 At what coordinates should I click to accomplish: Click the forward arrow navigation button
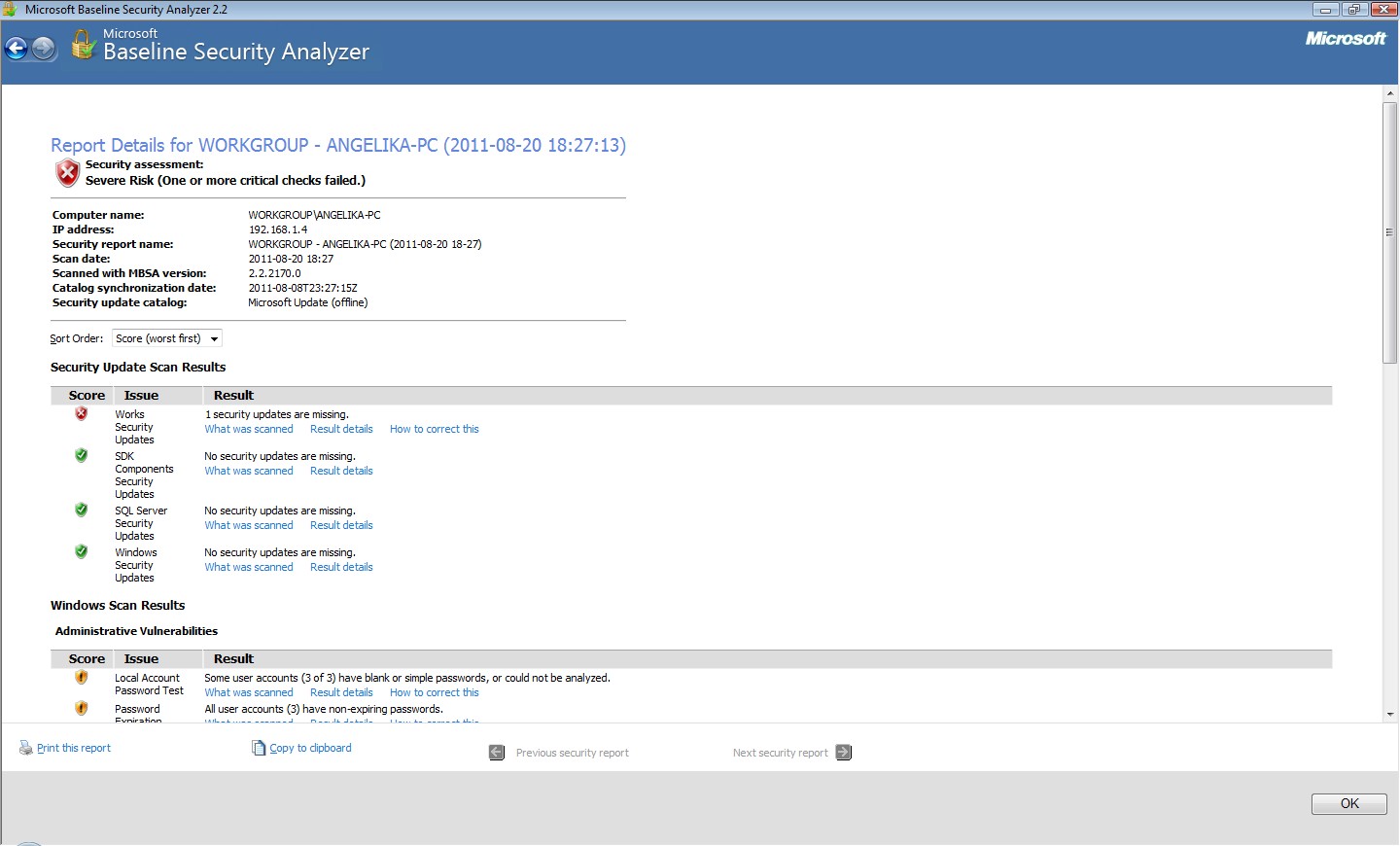(44, 48)
